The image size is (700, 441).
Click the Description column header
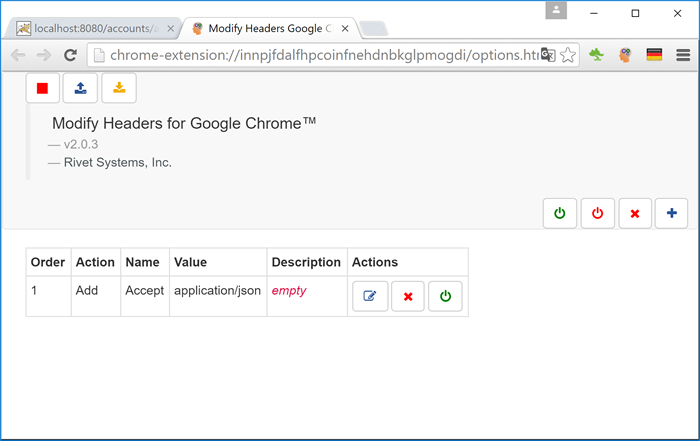[306, 262]
